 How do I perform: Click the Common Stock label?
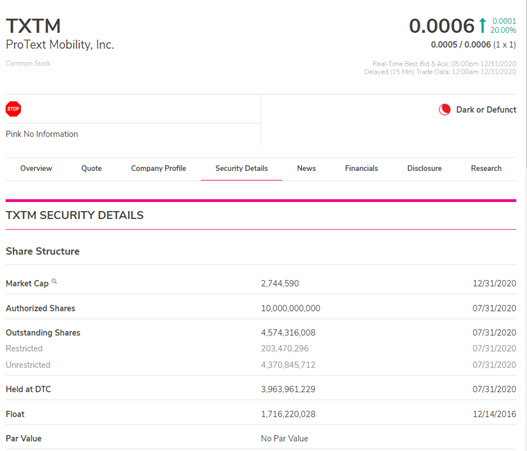tap(28, 63)
